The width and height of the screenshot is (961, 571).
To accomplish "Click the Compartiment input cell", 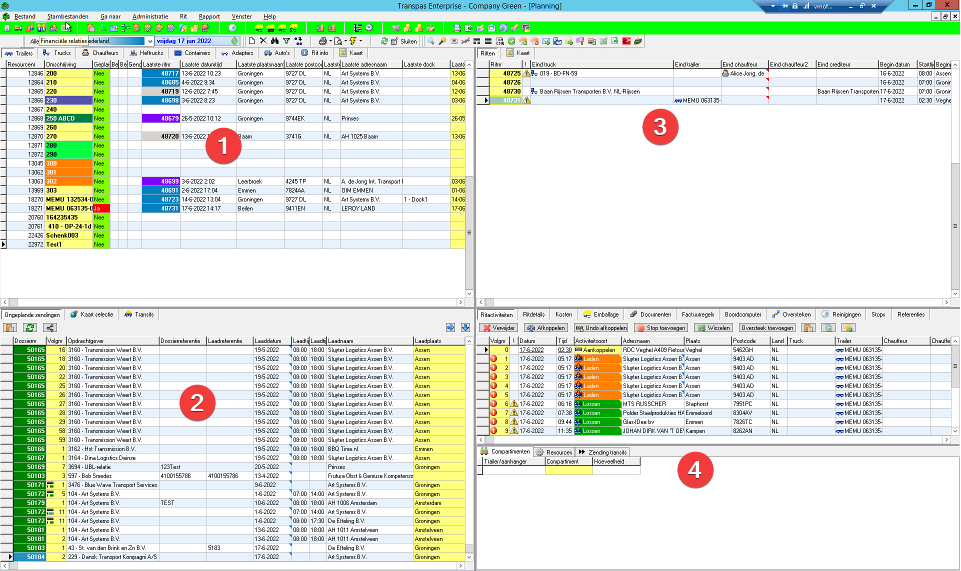I will (x=569, y=470).
